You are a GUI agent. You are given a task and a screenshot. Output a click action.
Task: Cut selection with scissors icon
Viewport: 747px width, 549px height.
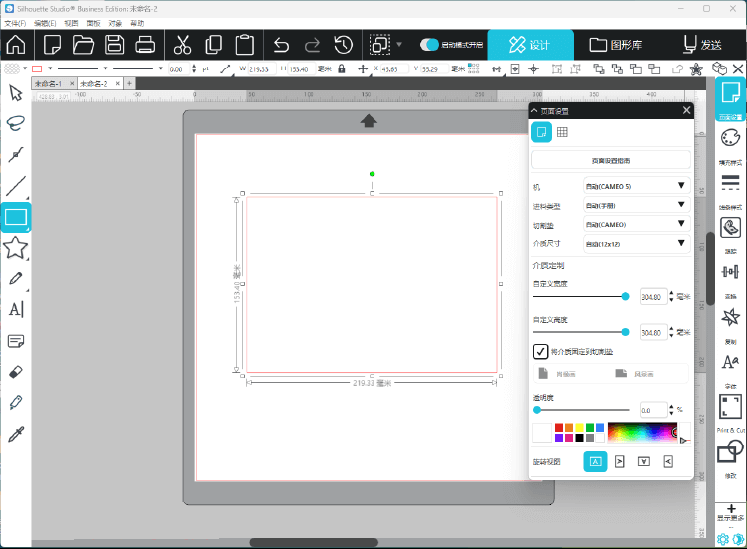point(182,45)
